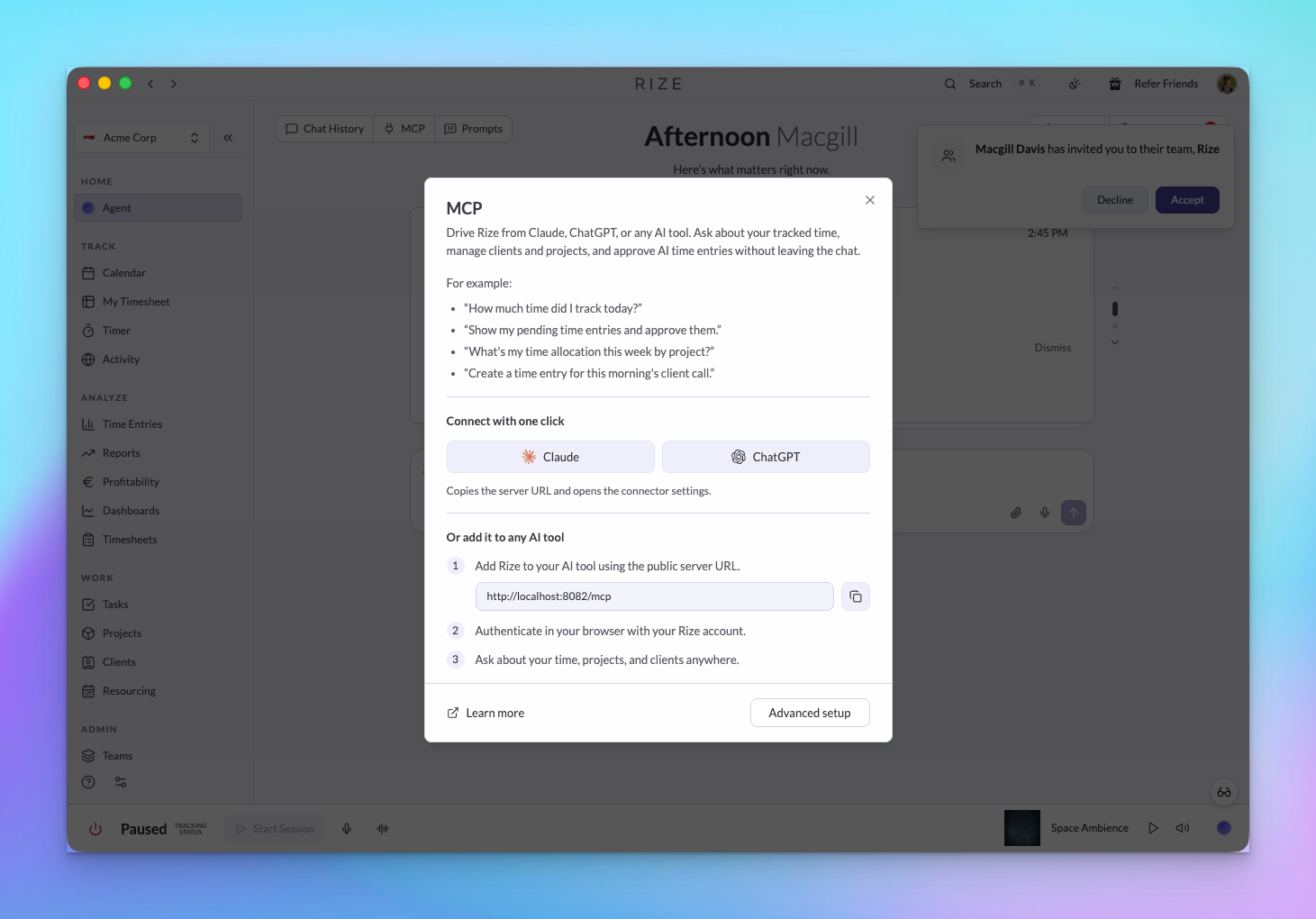Navigate back with the left arrow
This screenshot has width=1316, height=919.
point(150,84)
